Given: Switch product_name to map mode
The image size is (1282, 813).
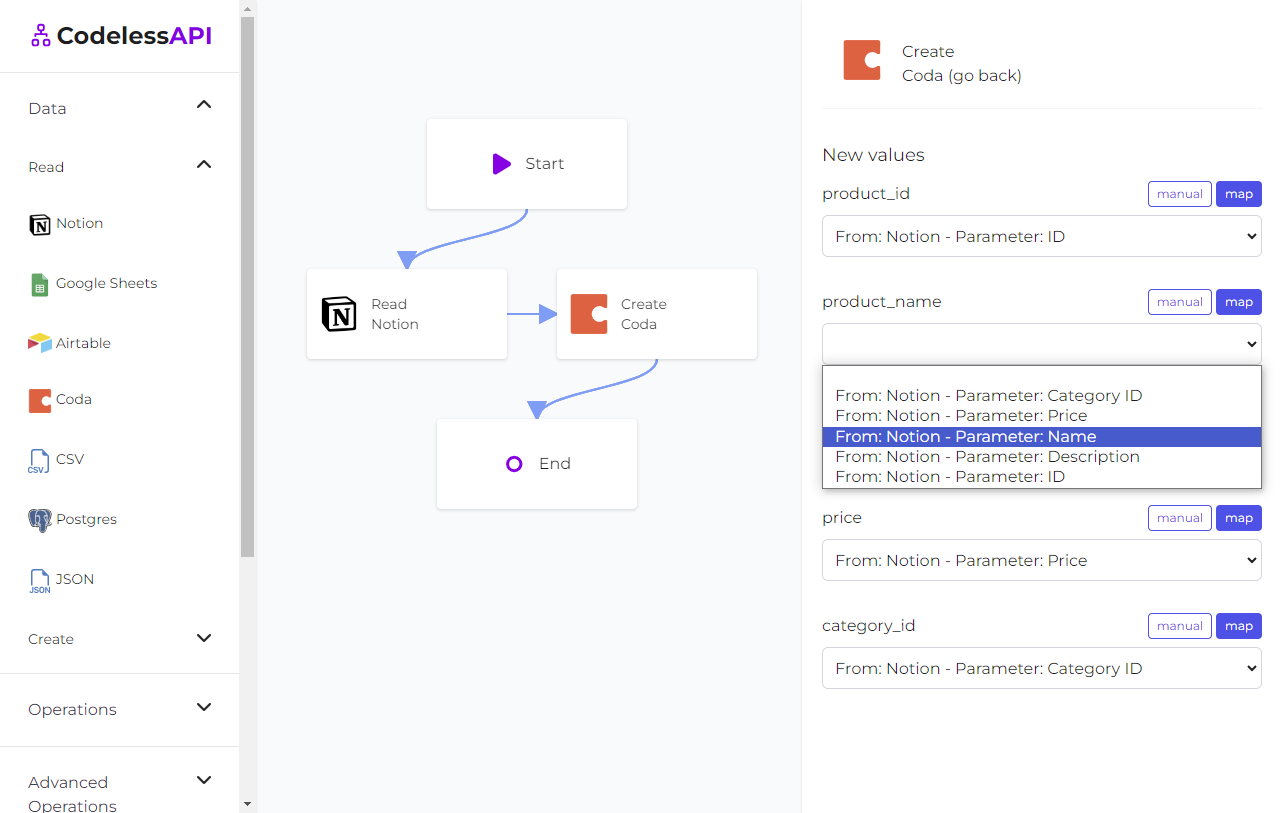Looking at the screenshot, I should pyautogui.click(x=1238, y=302).
